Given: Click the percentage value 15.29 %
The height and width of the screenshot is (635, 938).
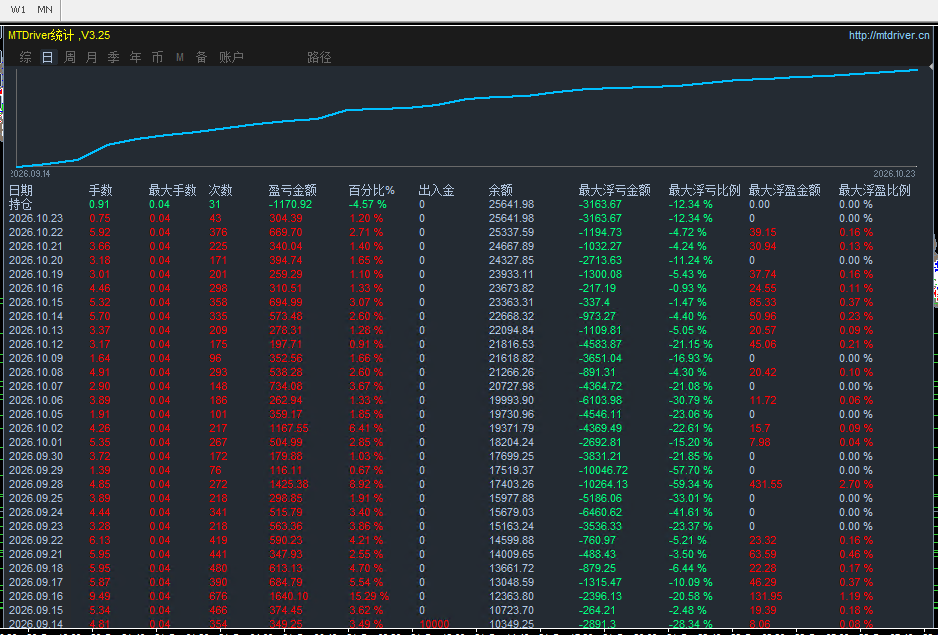Looking at the screenshot, I should pos(369,596).
